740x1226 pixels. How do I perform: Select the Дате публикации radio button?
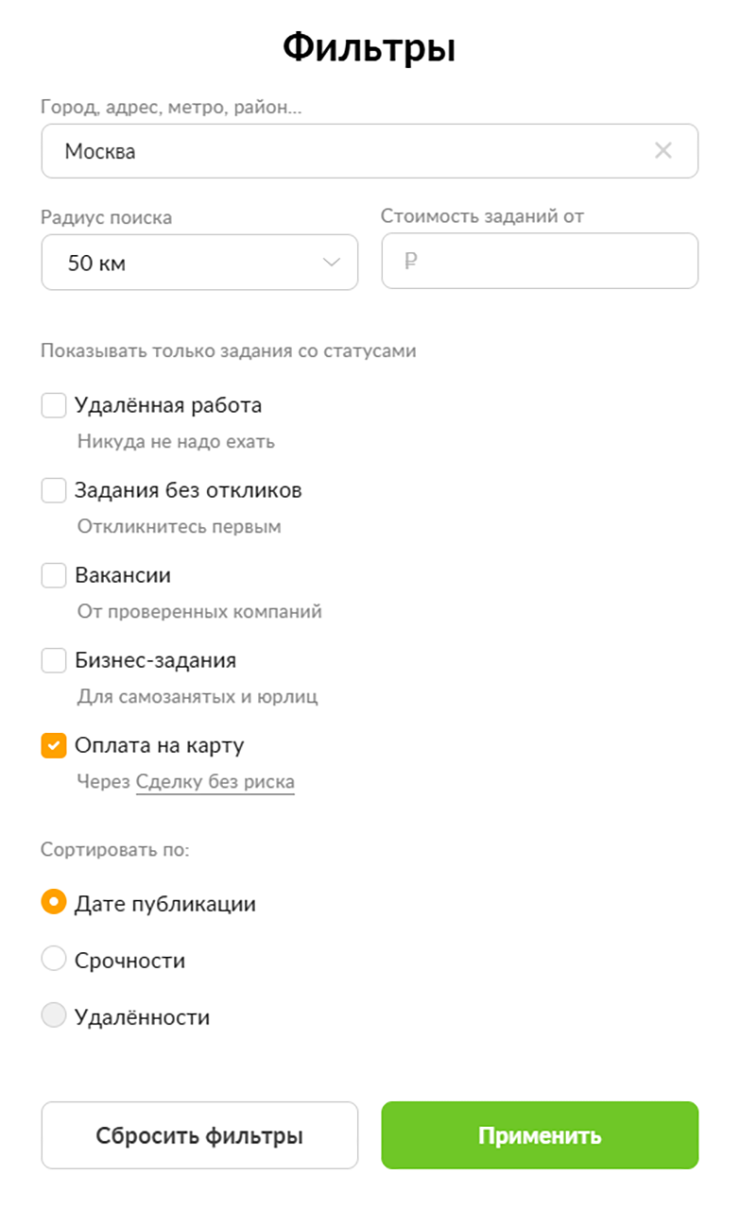(x=53, y=902)
